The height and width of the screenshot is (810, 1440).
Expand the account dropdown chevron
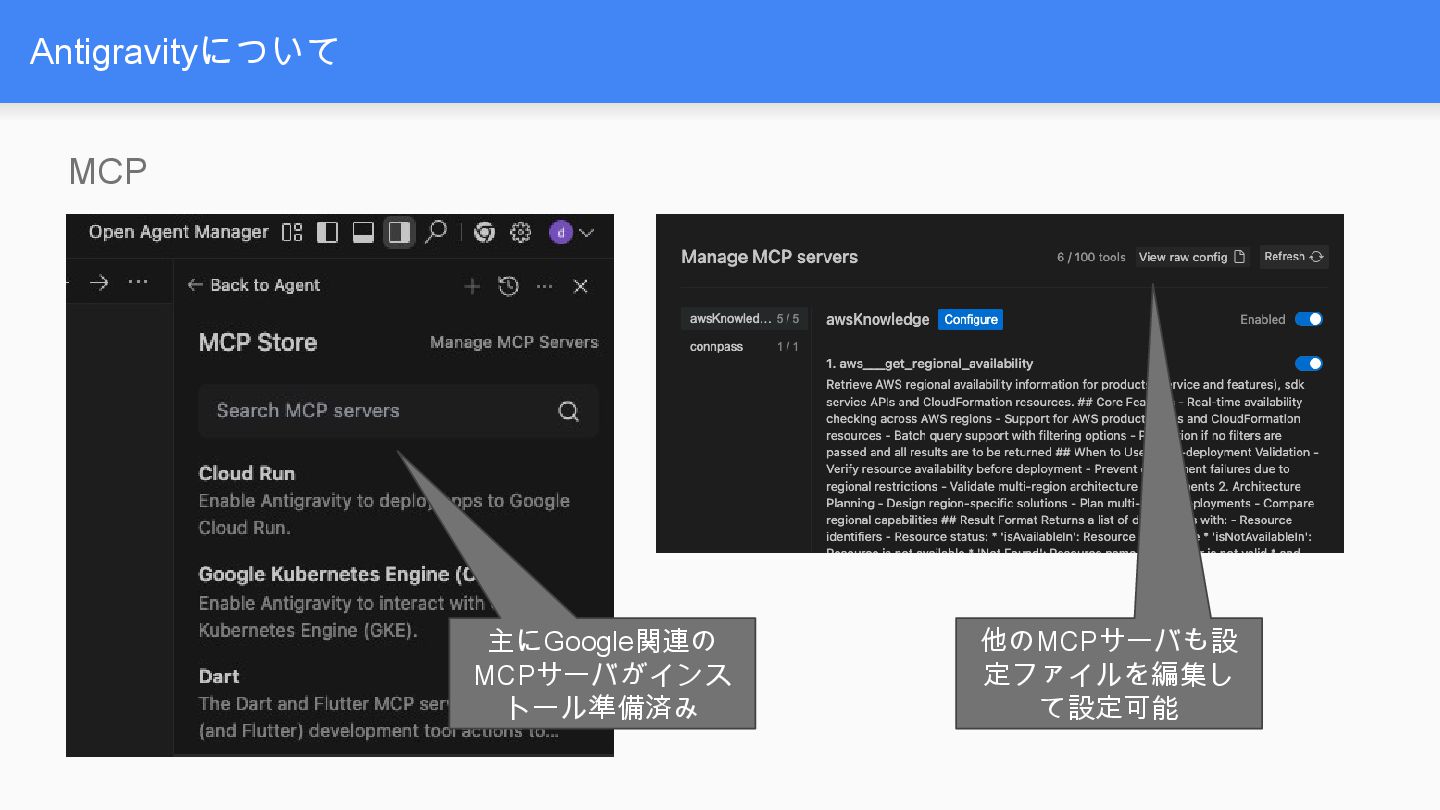586,233
